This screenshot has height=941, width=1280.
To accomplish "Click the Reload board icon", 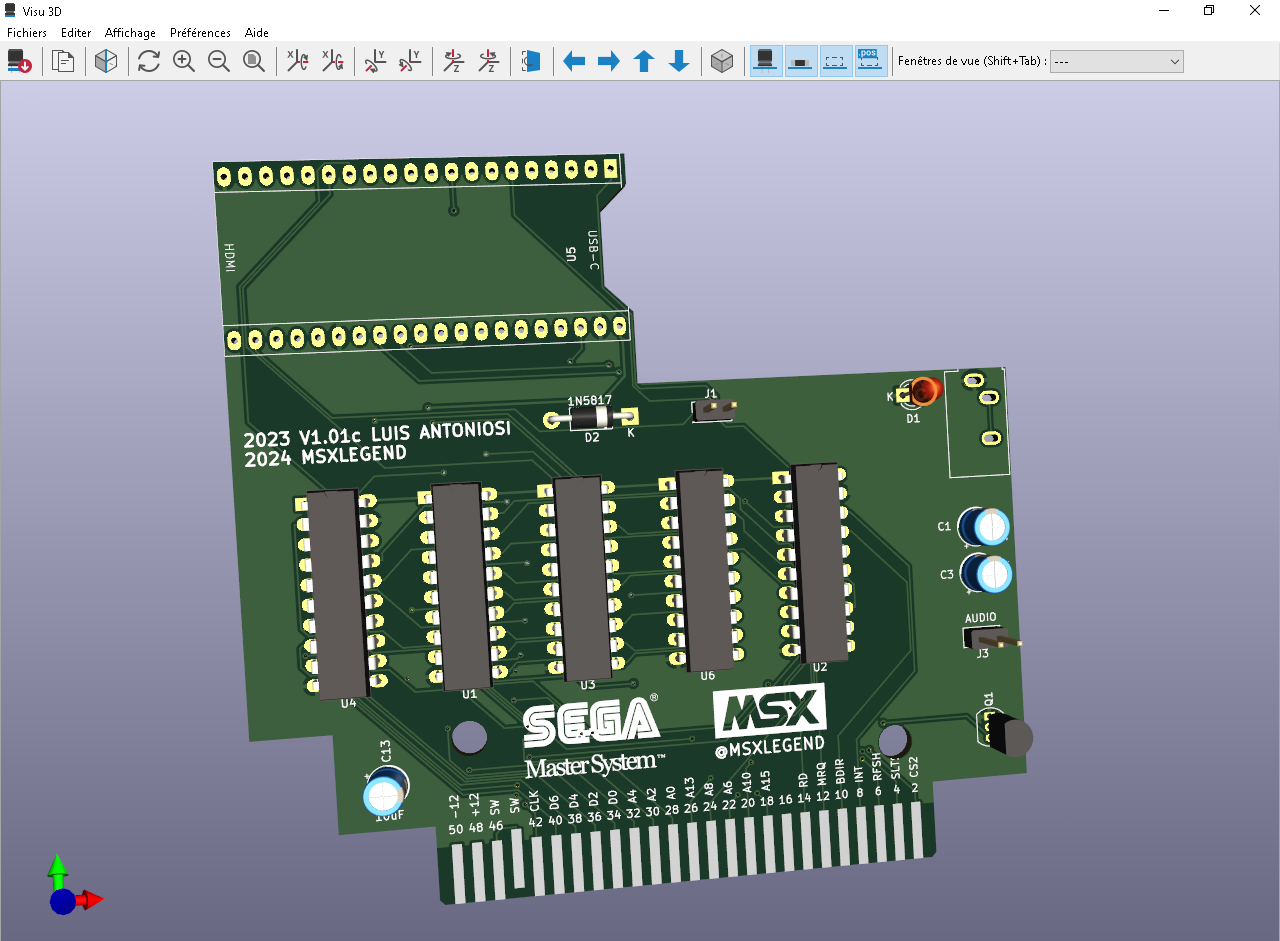I will pyautogui.click(x=20, y=61).
